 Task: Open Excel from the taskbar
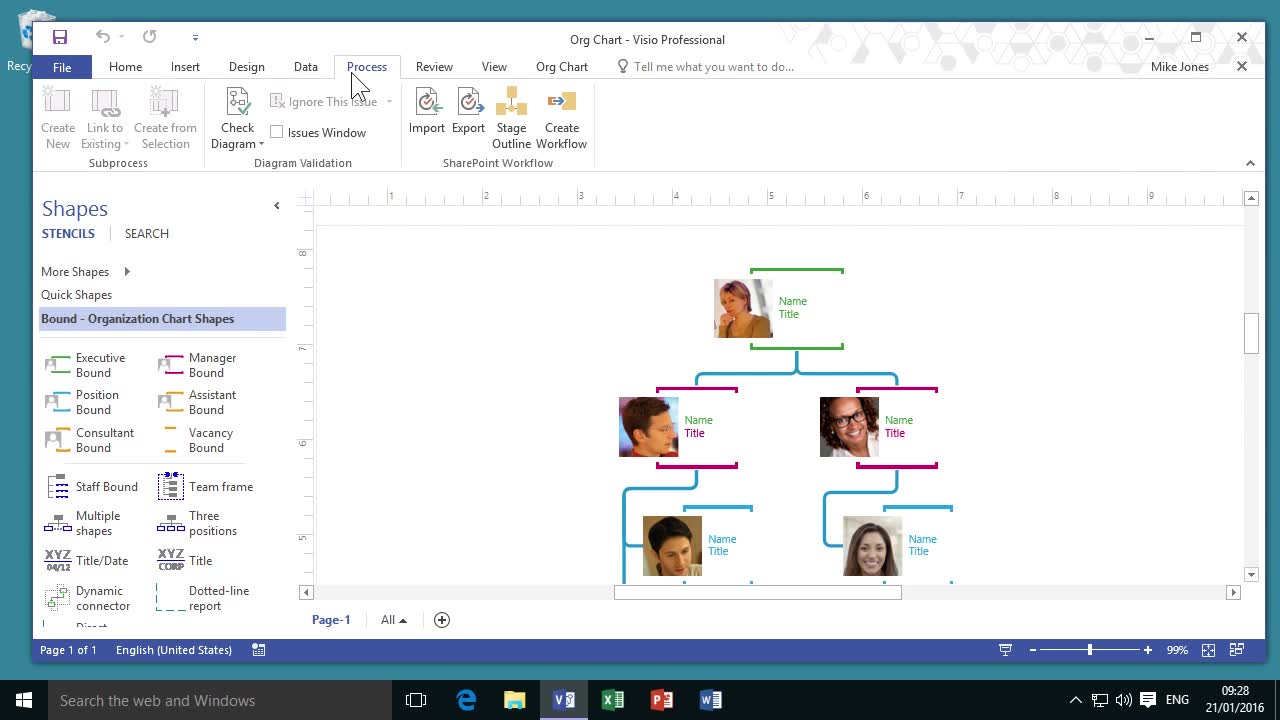613,700
